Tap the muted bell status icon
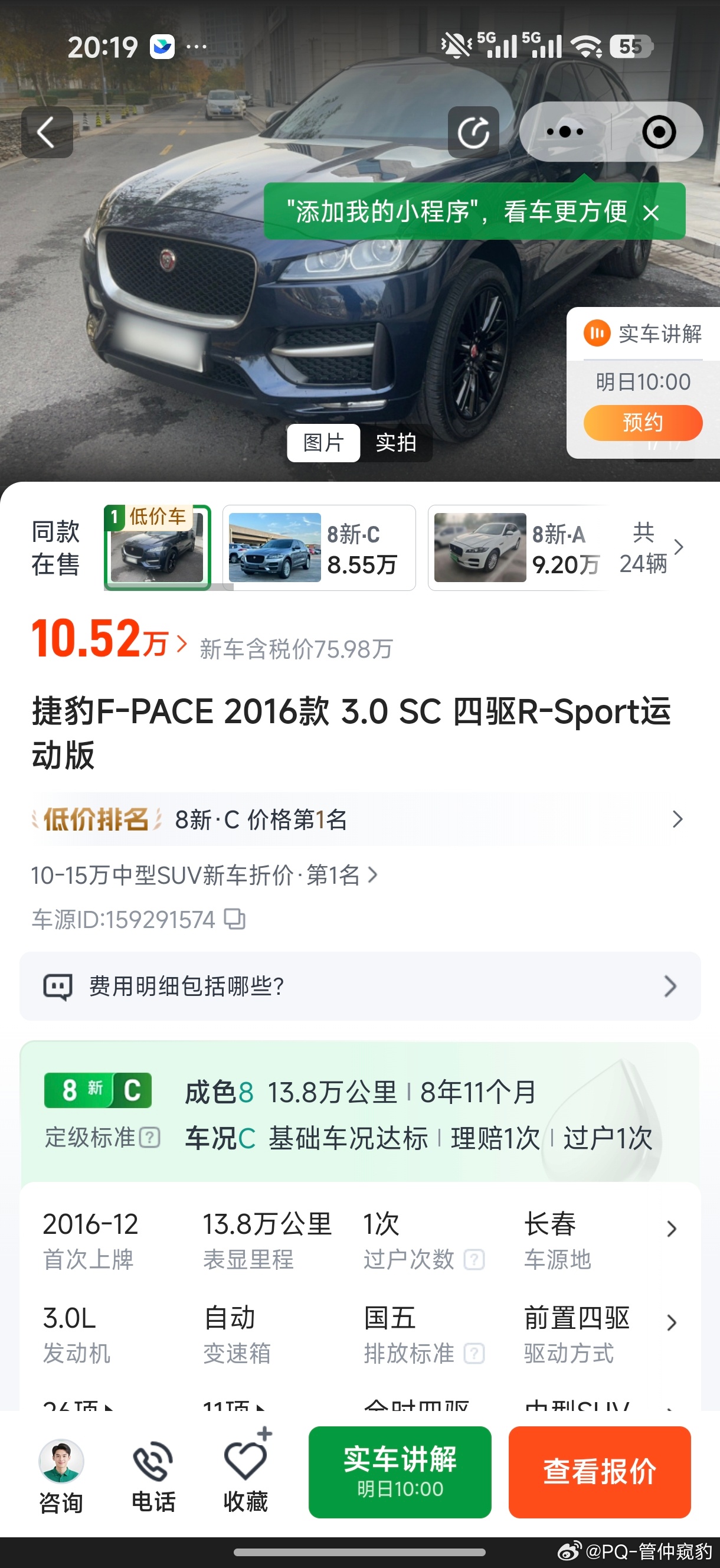This screenshot has height=1568, width=720. click(x=456, y=45)
